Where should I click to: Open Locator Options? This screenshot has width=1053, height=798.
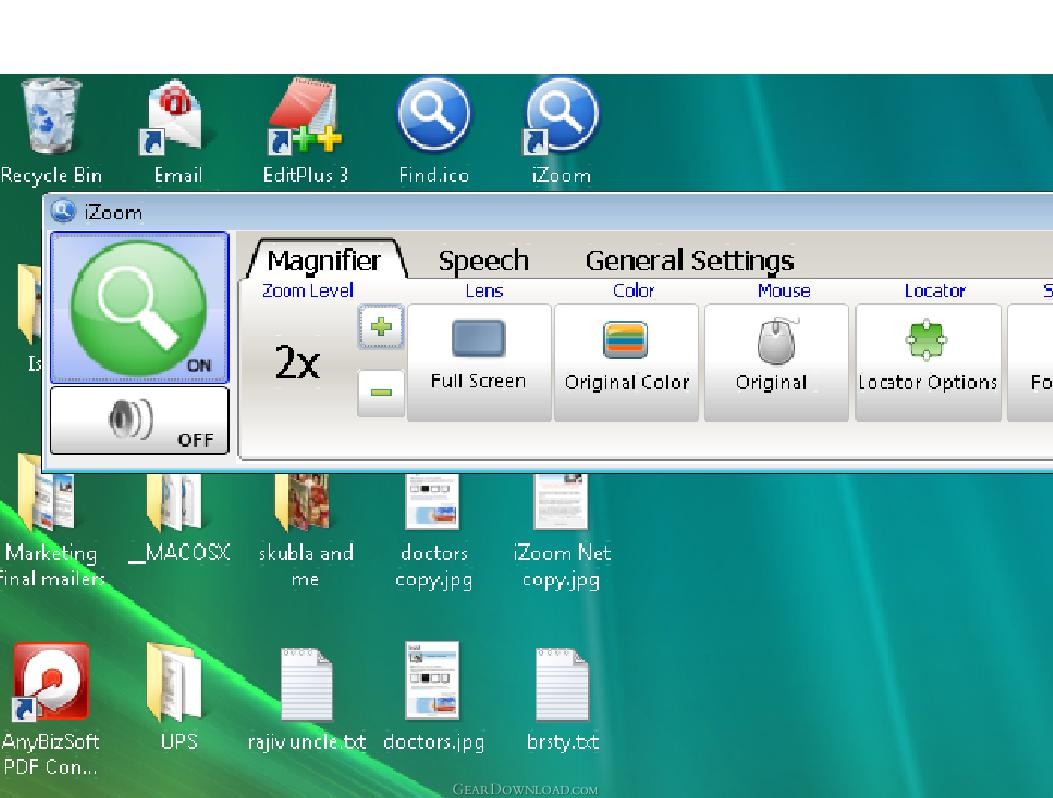928,363
